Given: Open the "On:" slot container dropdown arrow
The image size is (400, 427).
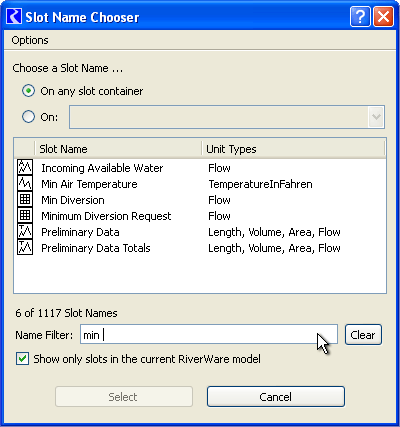Looking at the screenshot, I should [x=376, y=117].
